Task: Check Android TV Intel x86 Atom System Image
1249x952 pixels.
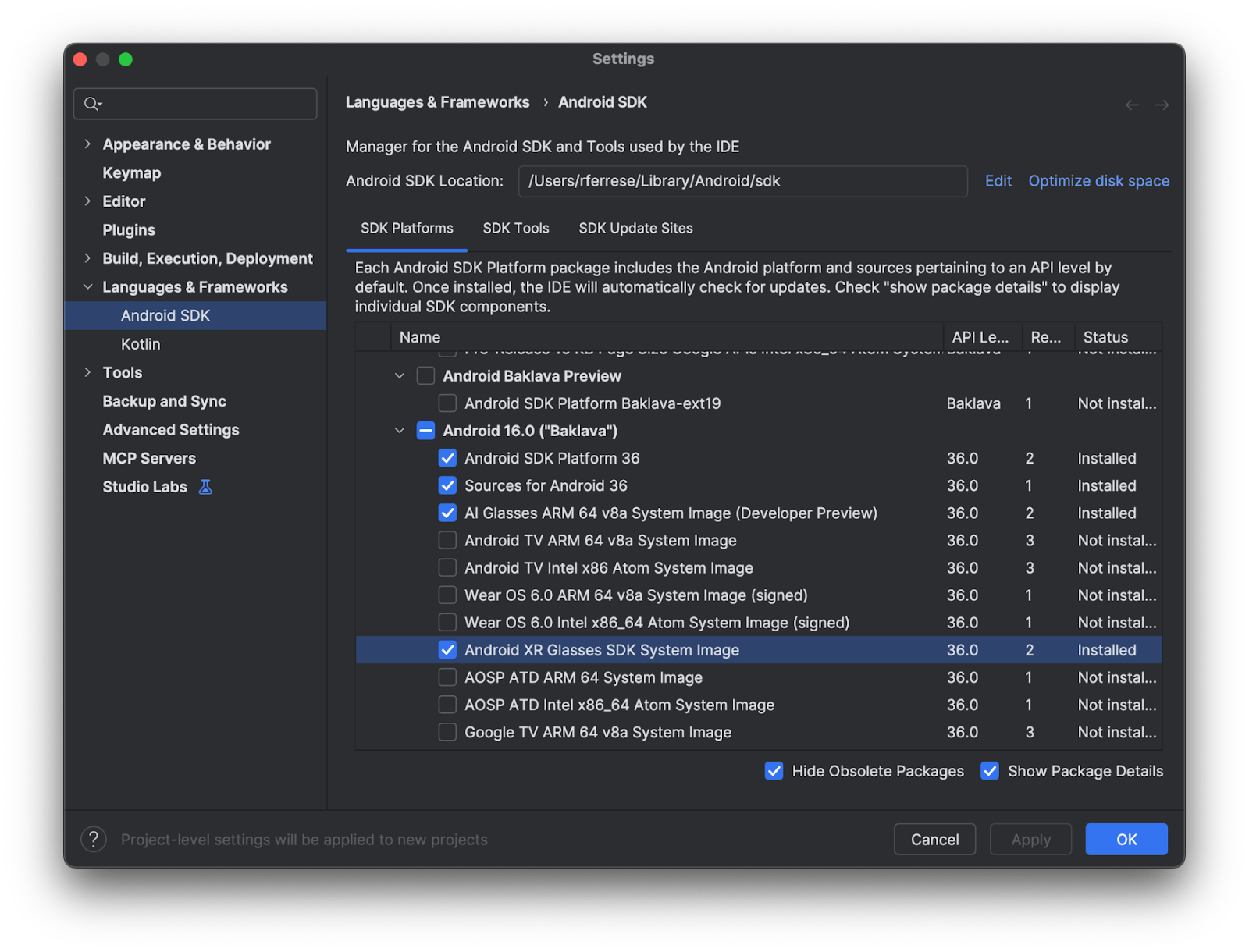Action: 447,567
